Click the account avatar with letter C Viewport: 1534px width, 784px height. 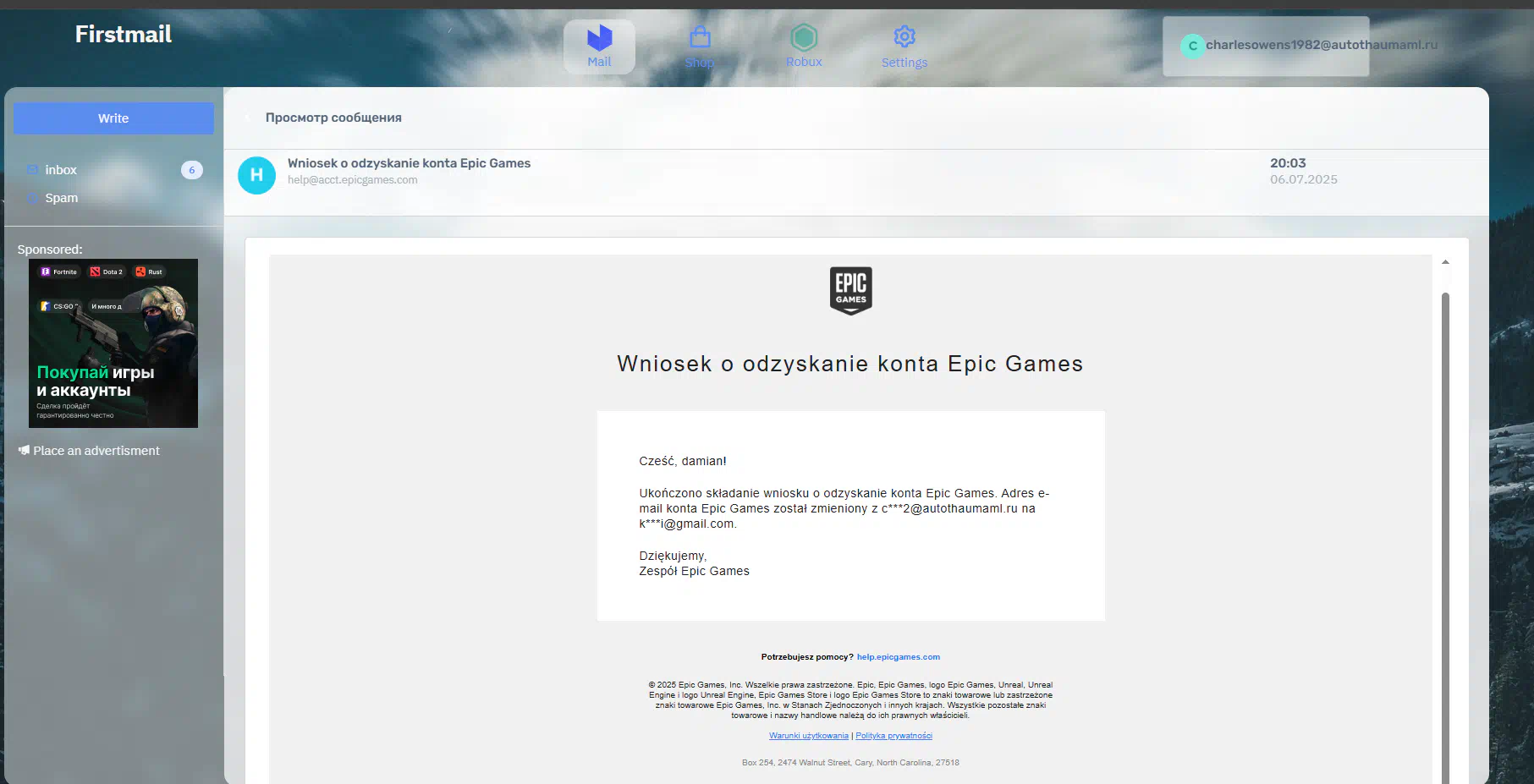click(x=1192, y=46)
